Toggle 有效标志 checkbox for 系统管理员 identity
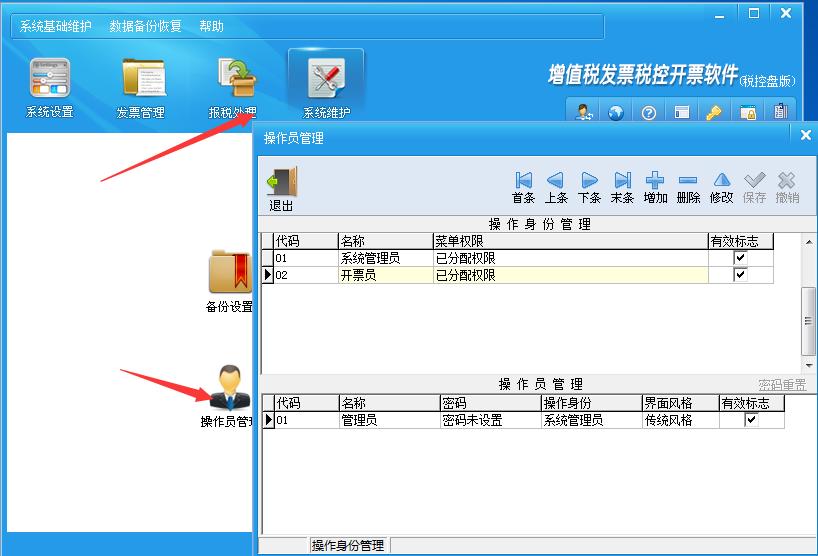The image size is (818, 556). (x=740, y=258)
